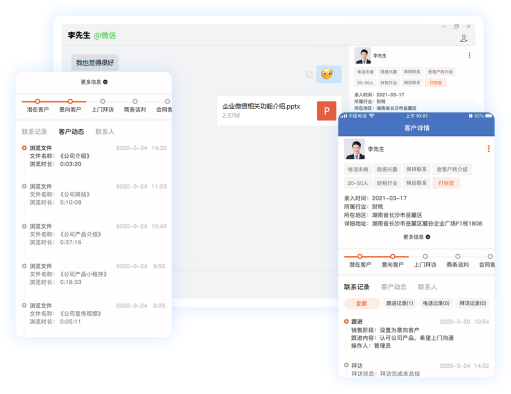Select 上门拜访 stage circle in left card
511x394 pixels.
point(103,101)
